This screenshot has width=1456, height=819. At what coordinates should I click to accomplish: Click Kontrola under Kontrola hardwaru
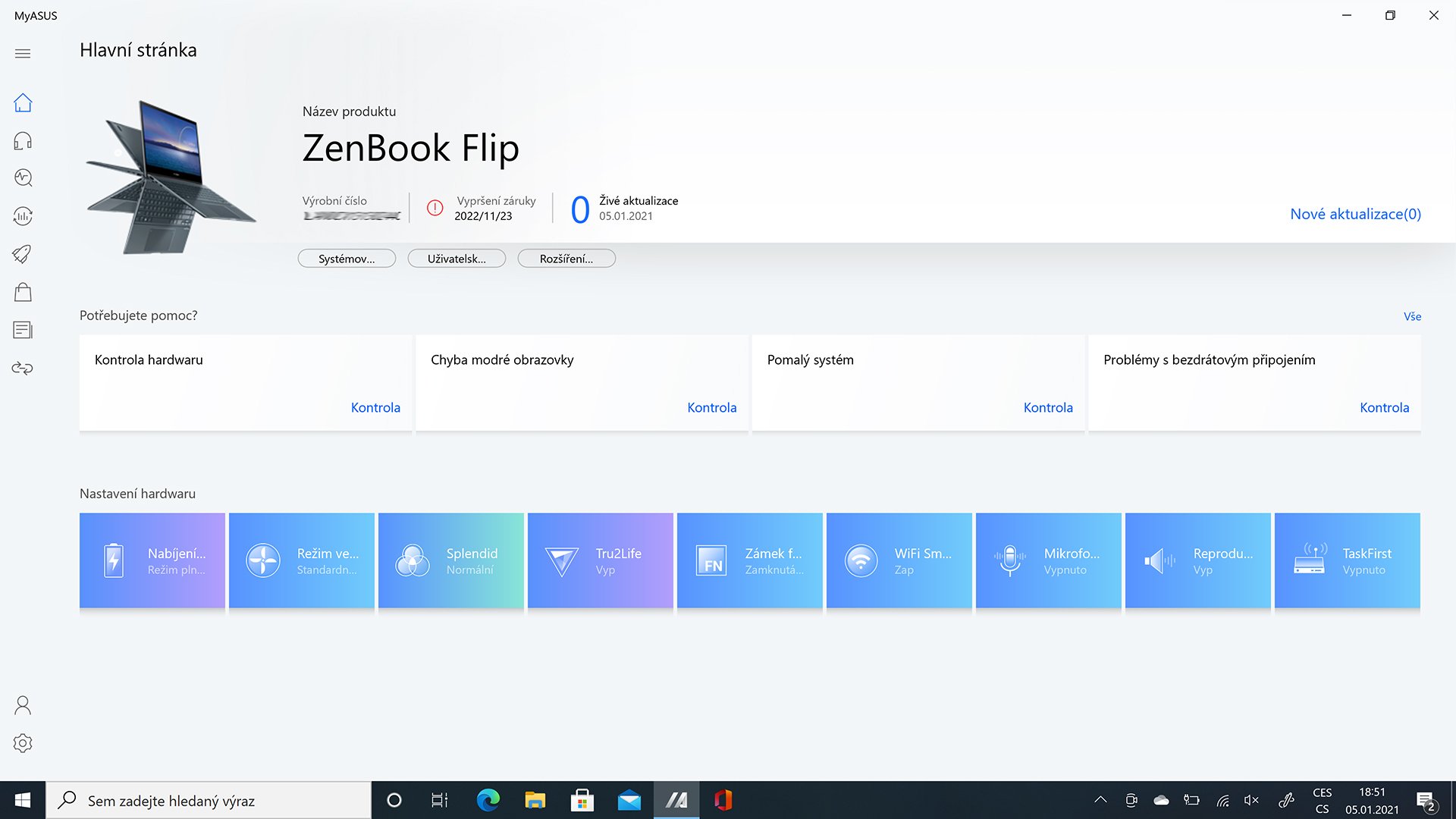(375, 407)
